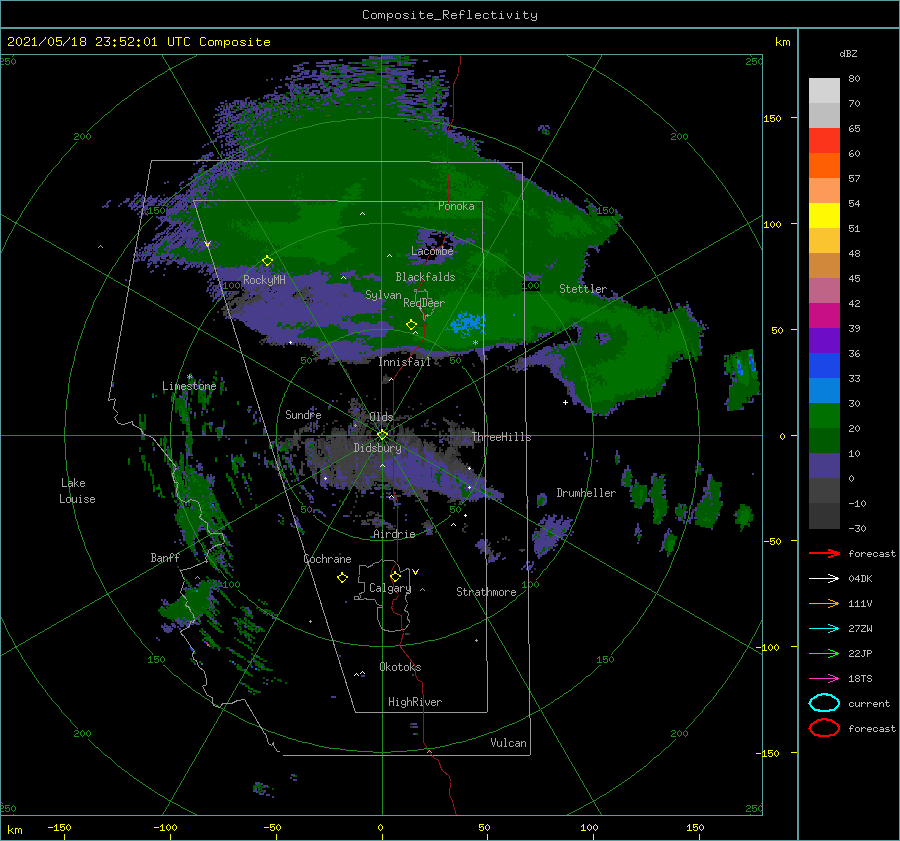Click the green 22JP arrow icon

824,653
